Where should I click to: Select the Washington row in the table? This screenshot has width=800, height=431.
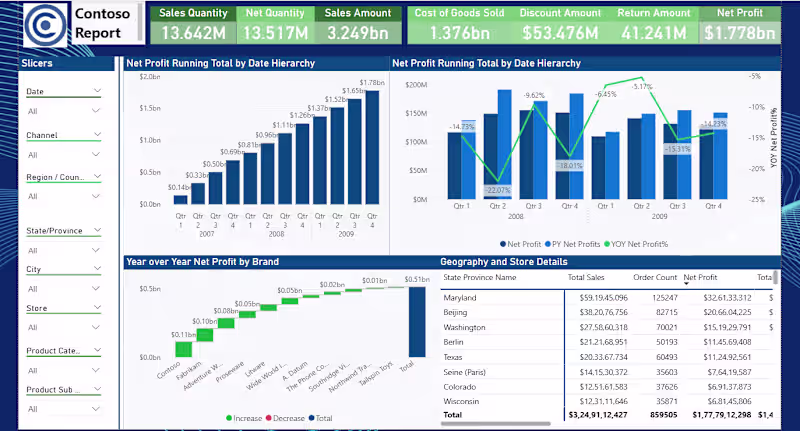(607, 327)
